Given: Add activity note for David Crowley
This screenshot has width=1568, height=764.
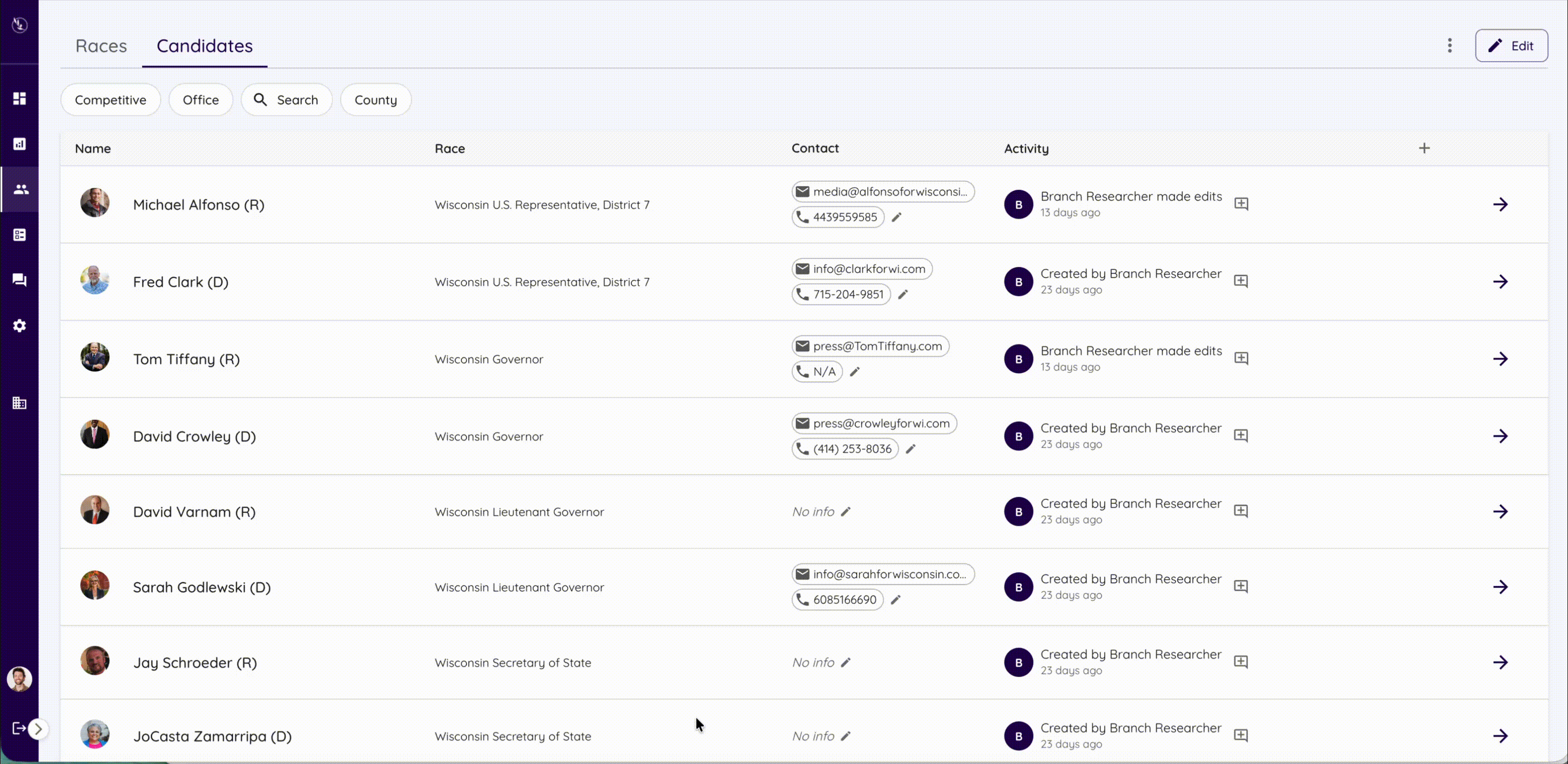Looking at the screenshot, I should (x=1241, y=436).
